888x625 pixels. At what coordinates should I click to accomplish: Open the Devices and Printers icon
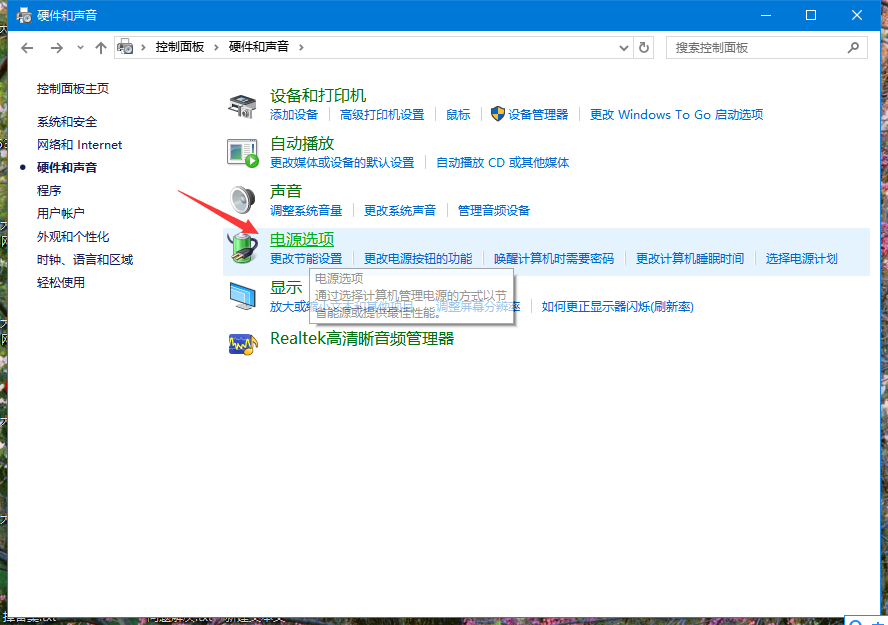242,106
